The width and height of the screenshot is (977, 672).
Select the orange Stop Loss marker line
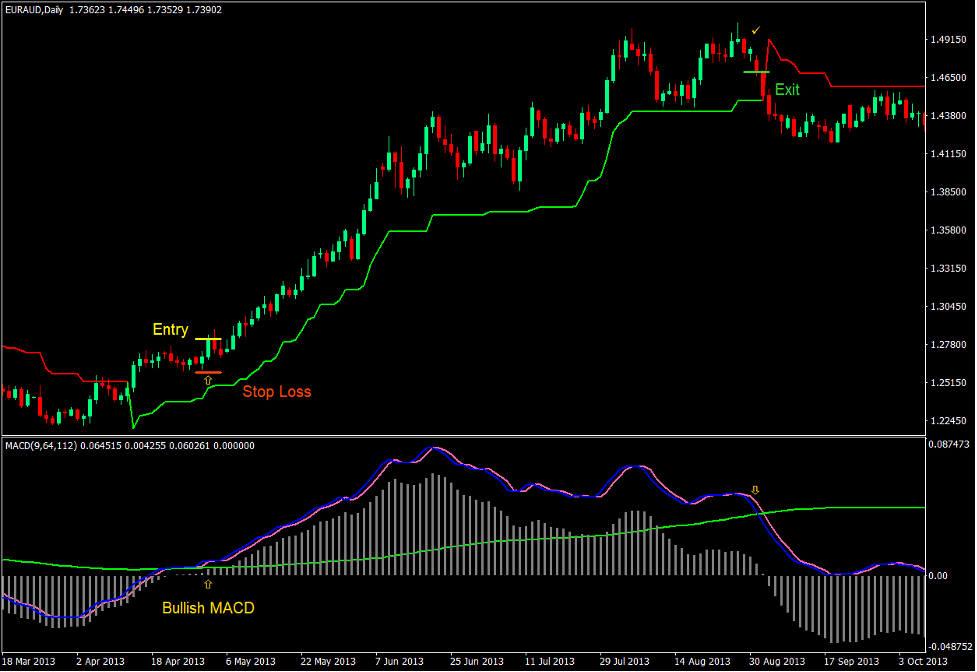(210, 370)
